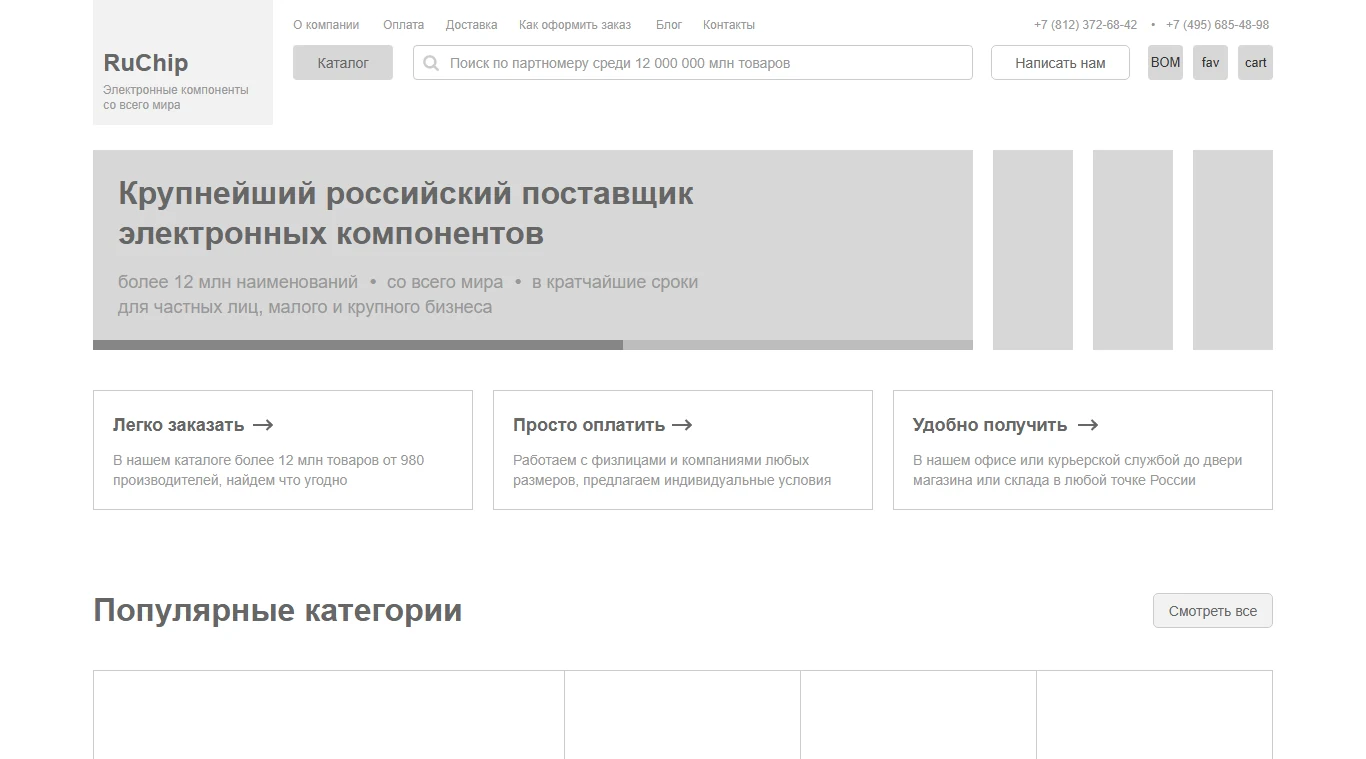Open Как оформить заказ page
1366x759 pixels.
coord(575,25)
